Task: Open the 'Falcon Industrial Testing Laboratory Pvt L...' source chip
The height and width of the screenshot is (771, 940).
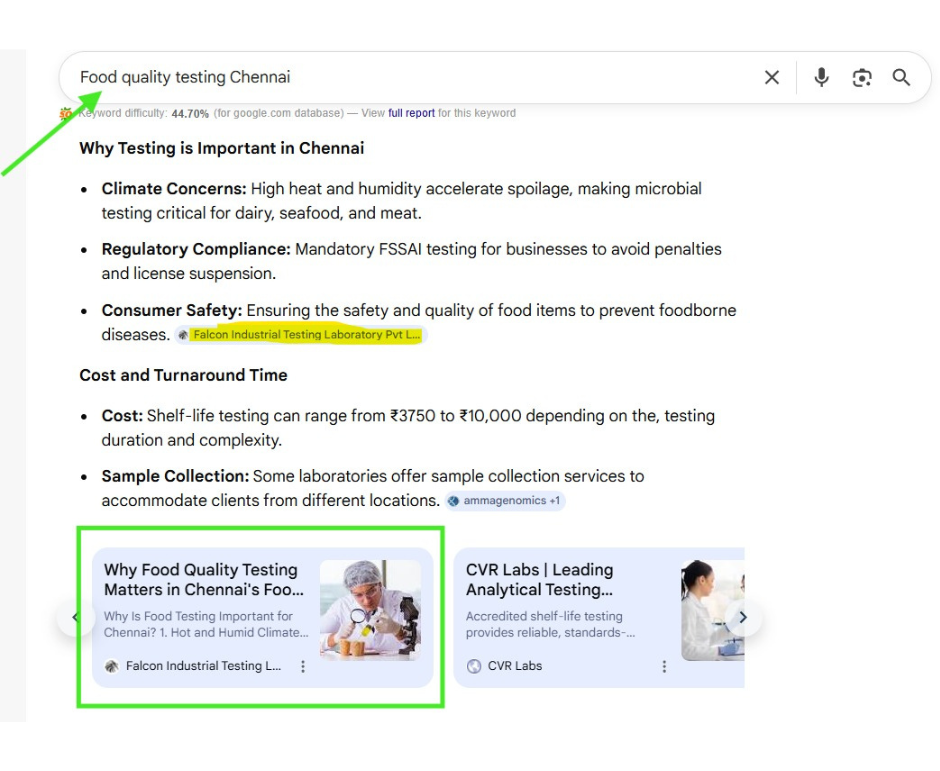Action: 300,335
